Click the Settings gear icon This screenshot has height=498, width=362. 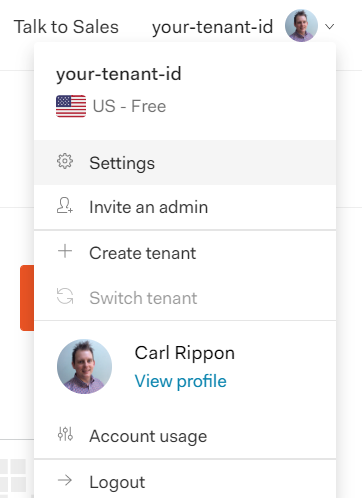click(65, 161)
